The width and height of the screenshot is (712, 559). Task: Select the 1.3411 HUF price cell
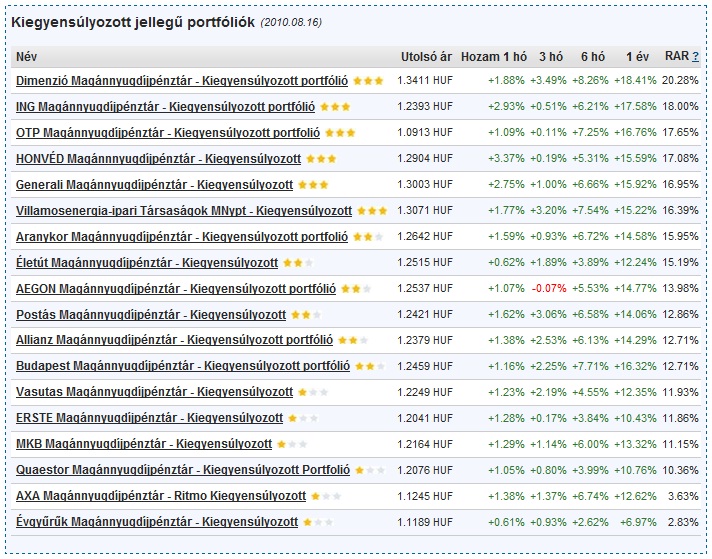pyautogui.click(x=425, y=81)
